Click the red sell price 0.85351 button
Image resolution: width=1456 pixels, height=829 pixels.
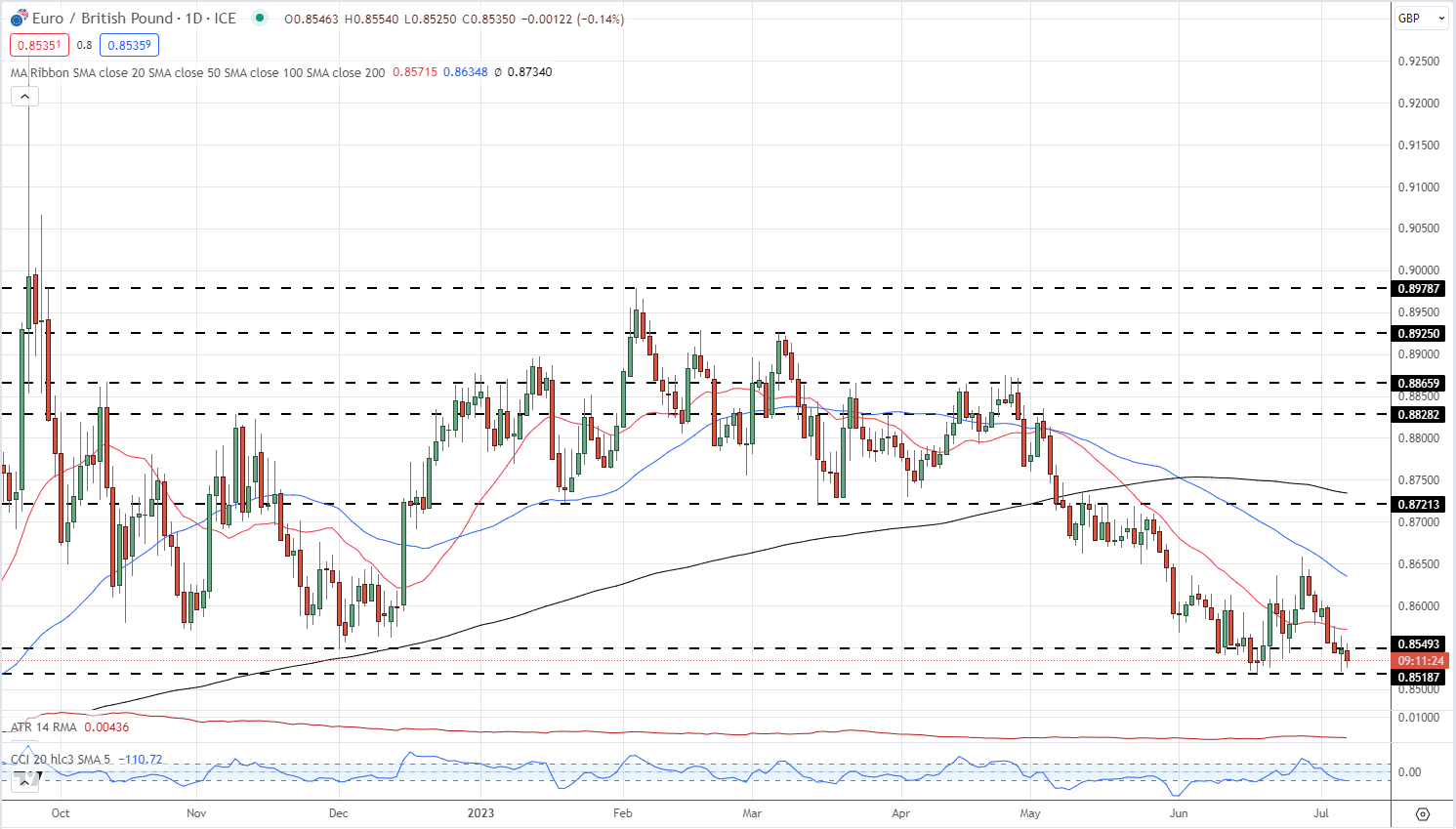[38, 45]
